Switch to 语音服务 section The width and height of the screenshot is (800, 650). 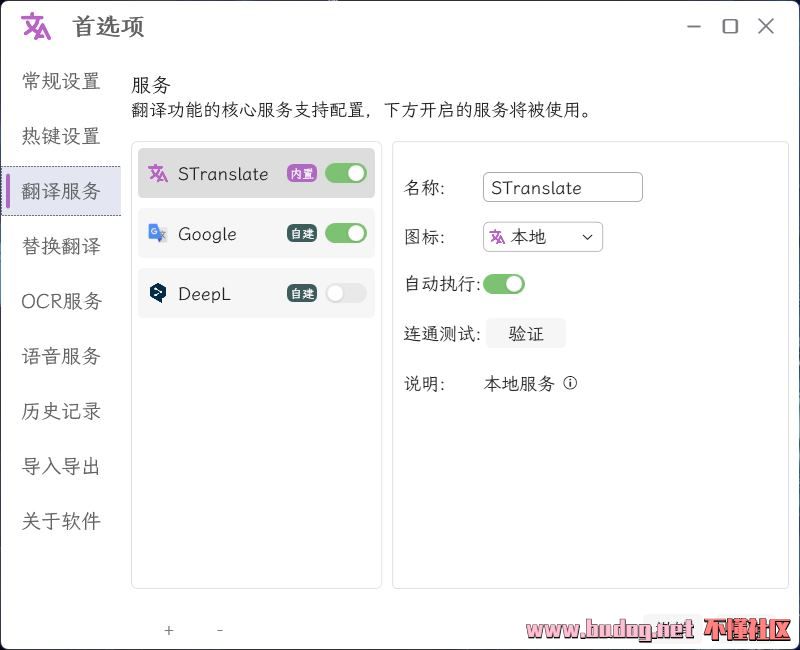(61, 356)
